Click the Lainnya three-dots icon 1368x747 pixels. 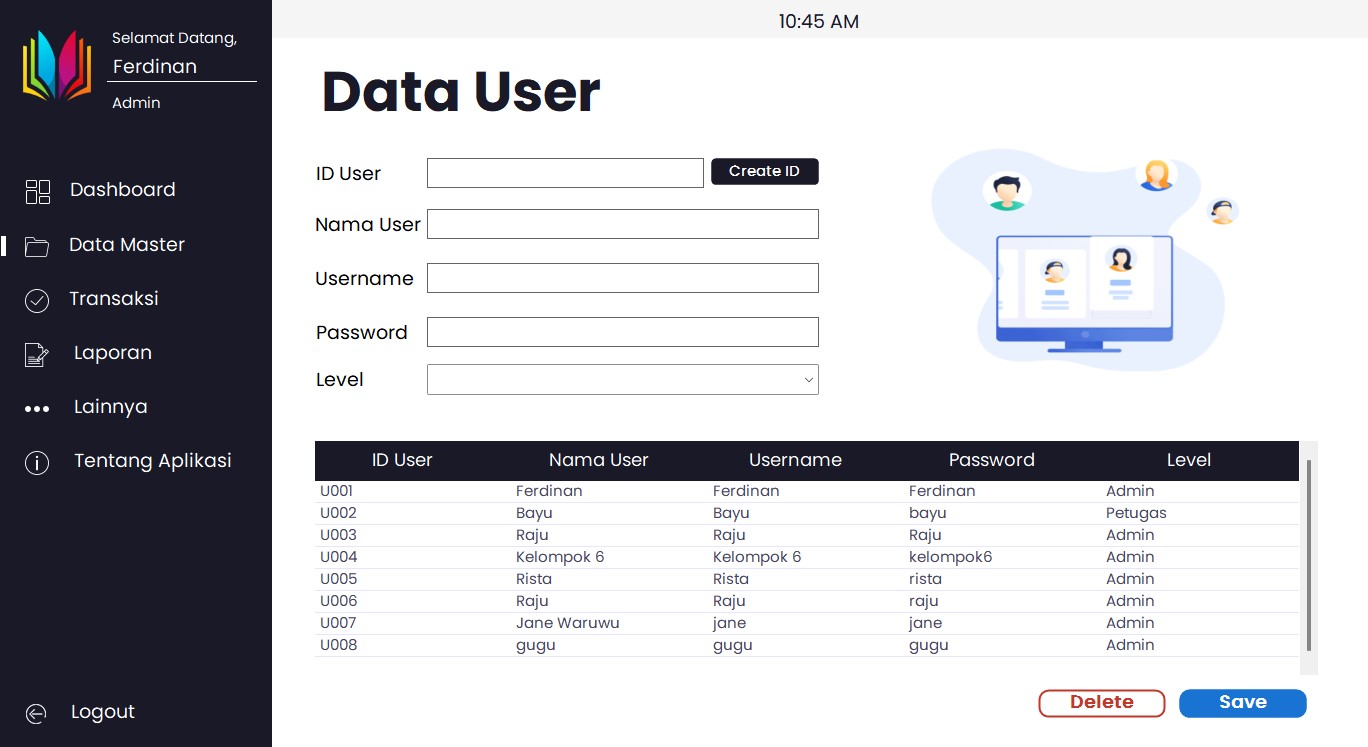[x=37, y=409]
